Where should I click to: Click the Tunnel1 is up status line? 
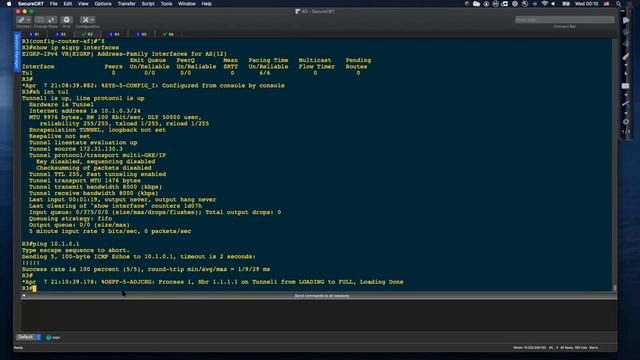[x=83, y=98]
